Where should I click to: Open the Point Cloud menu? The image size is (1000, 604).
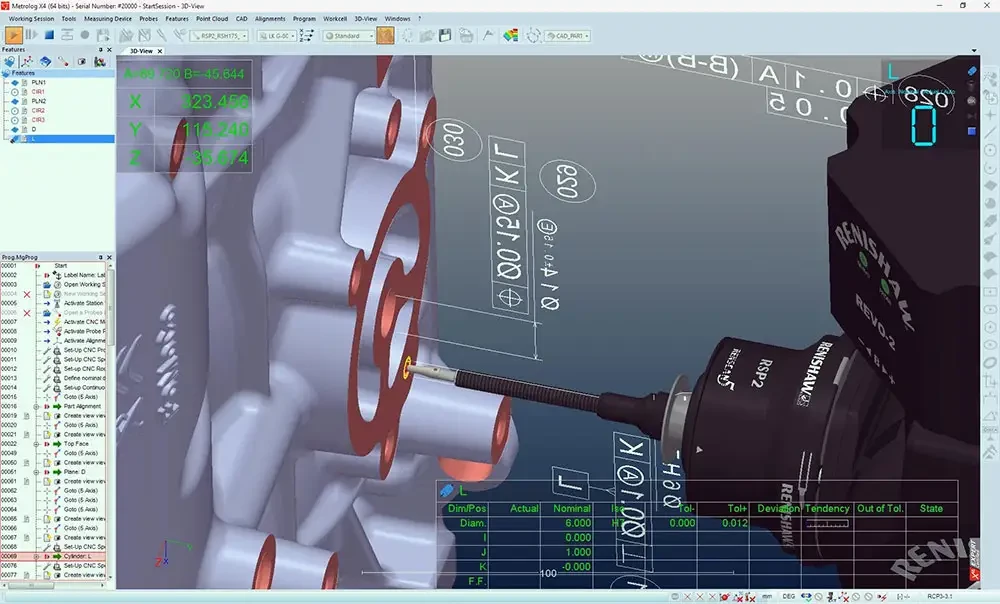pos(212,18)
